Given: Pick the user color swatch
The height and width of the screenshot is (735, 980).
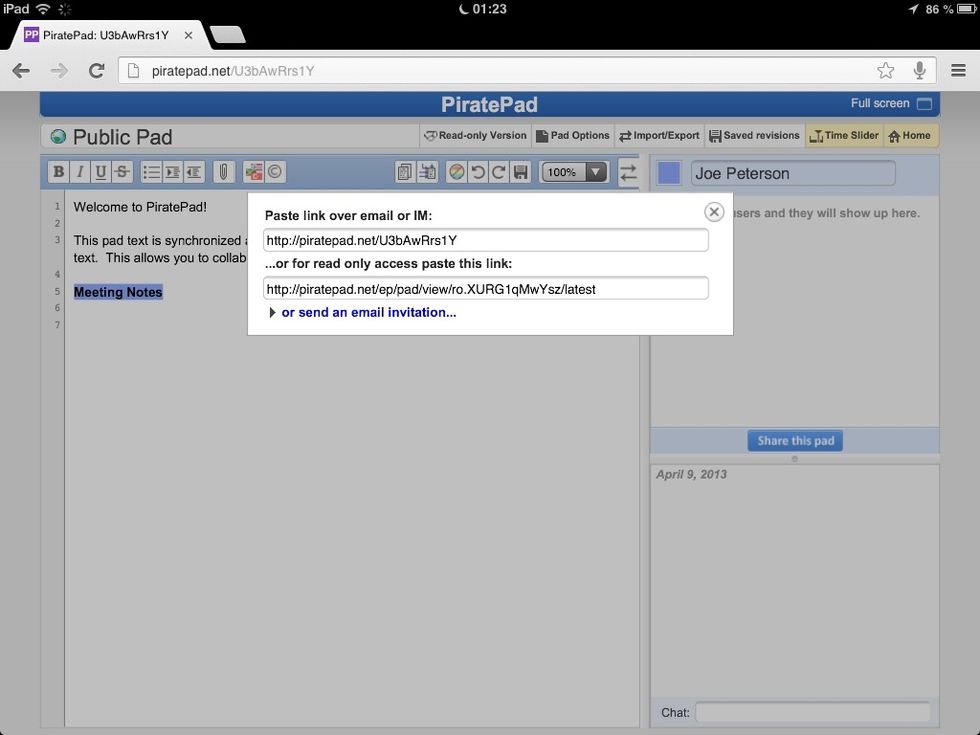Looking at the screenshot, I should click(x=669, y=173).
